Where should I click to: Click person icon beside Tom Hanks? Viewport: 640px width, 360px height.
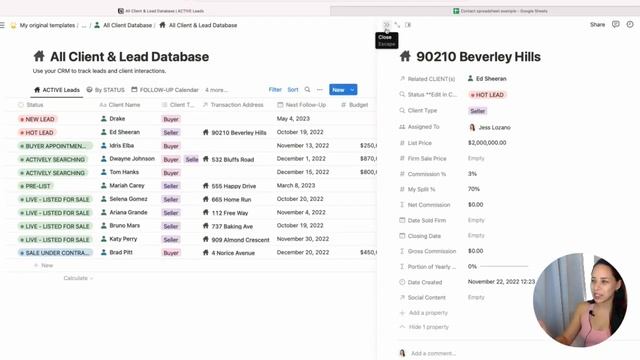point(104,172)
